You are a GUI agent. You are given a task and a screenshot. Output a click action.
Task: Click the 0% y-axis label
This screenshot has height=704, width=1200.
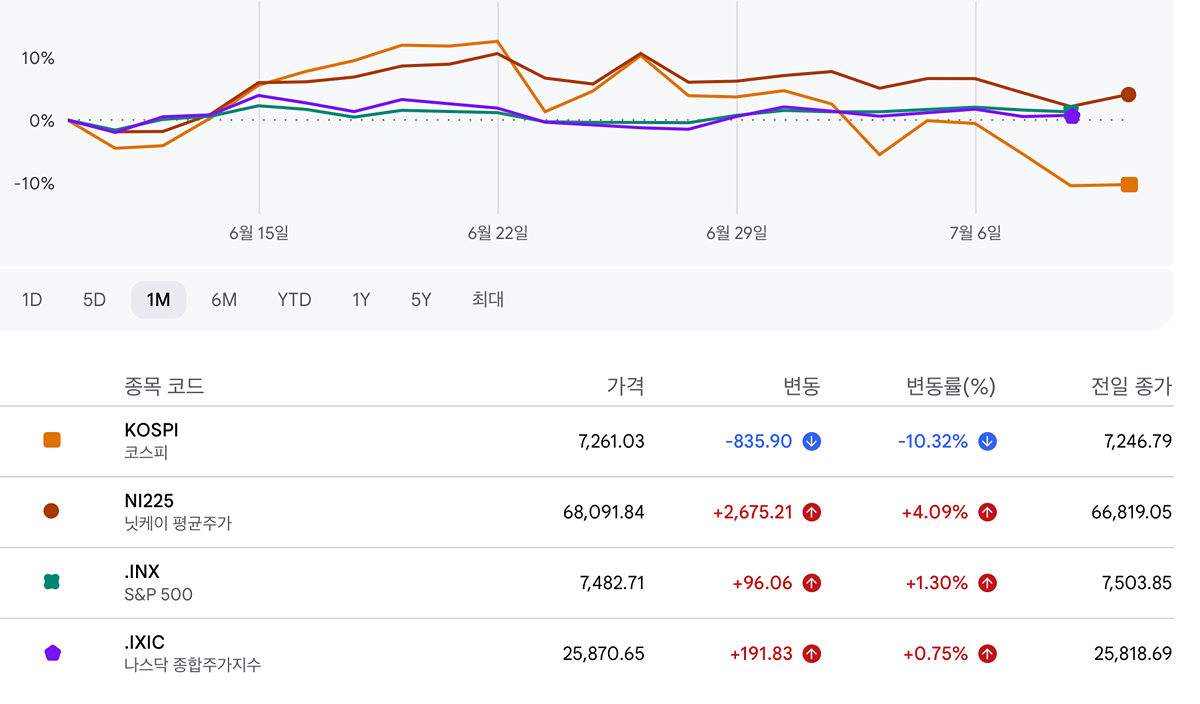point(42,121)
